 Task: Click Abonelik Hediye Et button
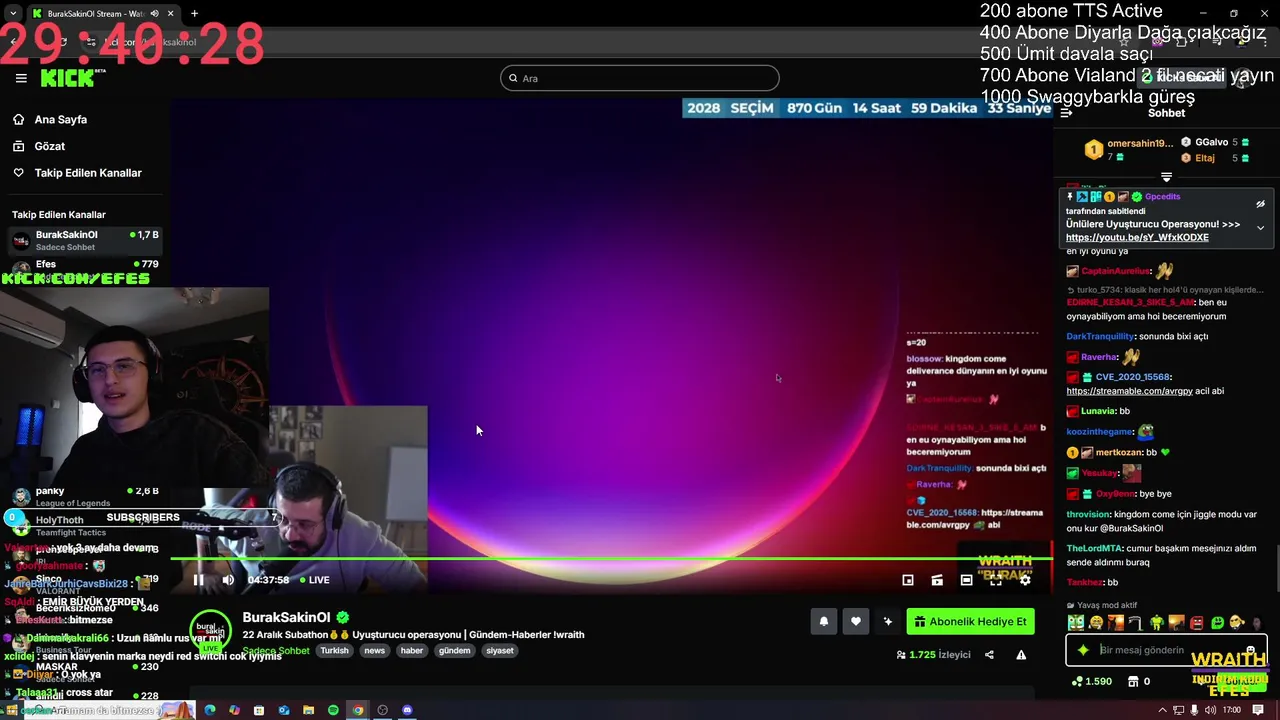pos(970,622)
